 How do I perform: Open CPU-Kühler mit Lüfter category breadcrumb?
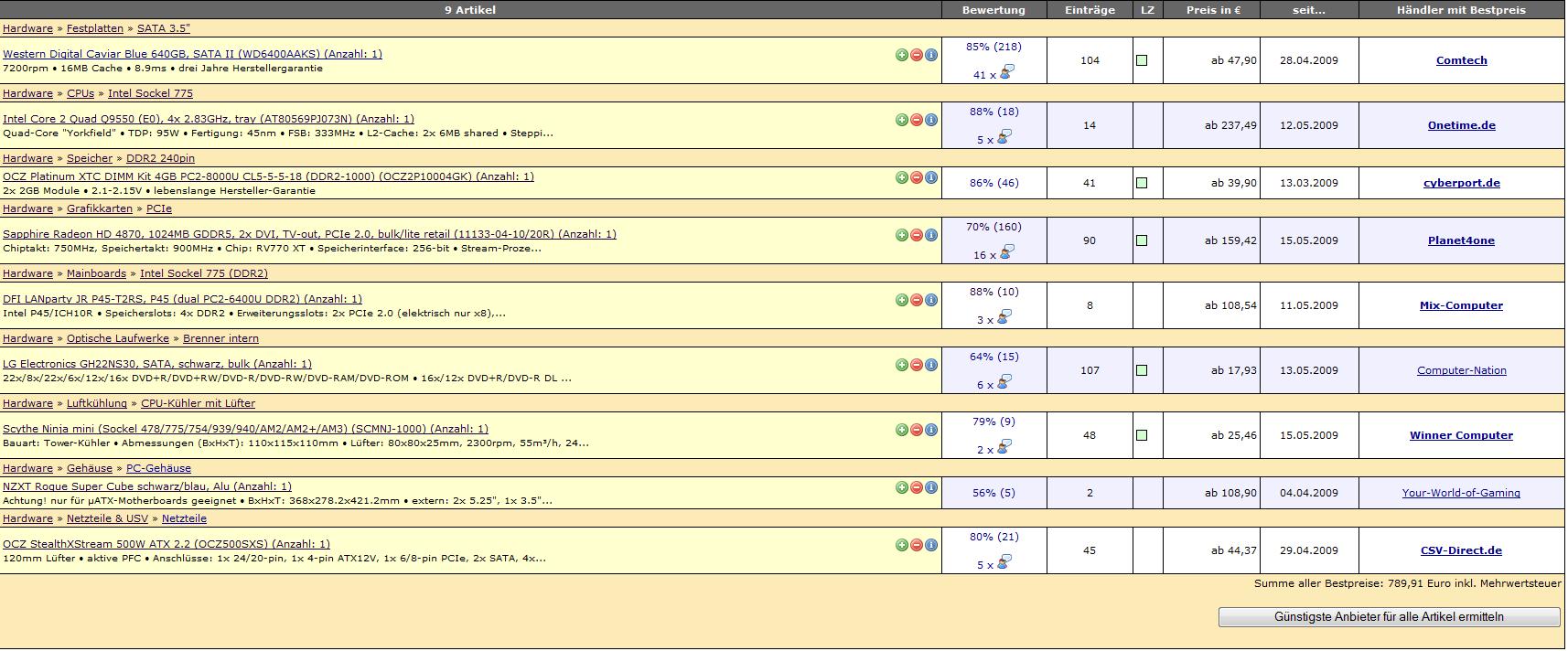pos(198,403)
